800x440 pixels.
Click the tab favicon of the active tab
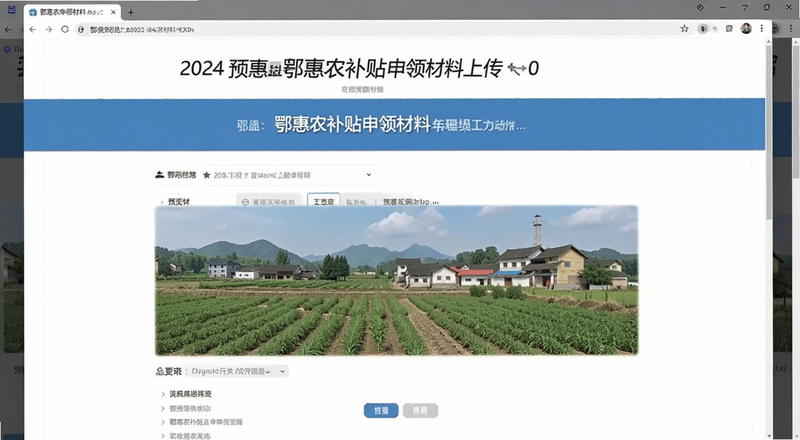[33, 12]
